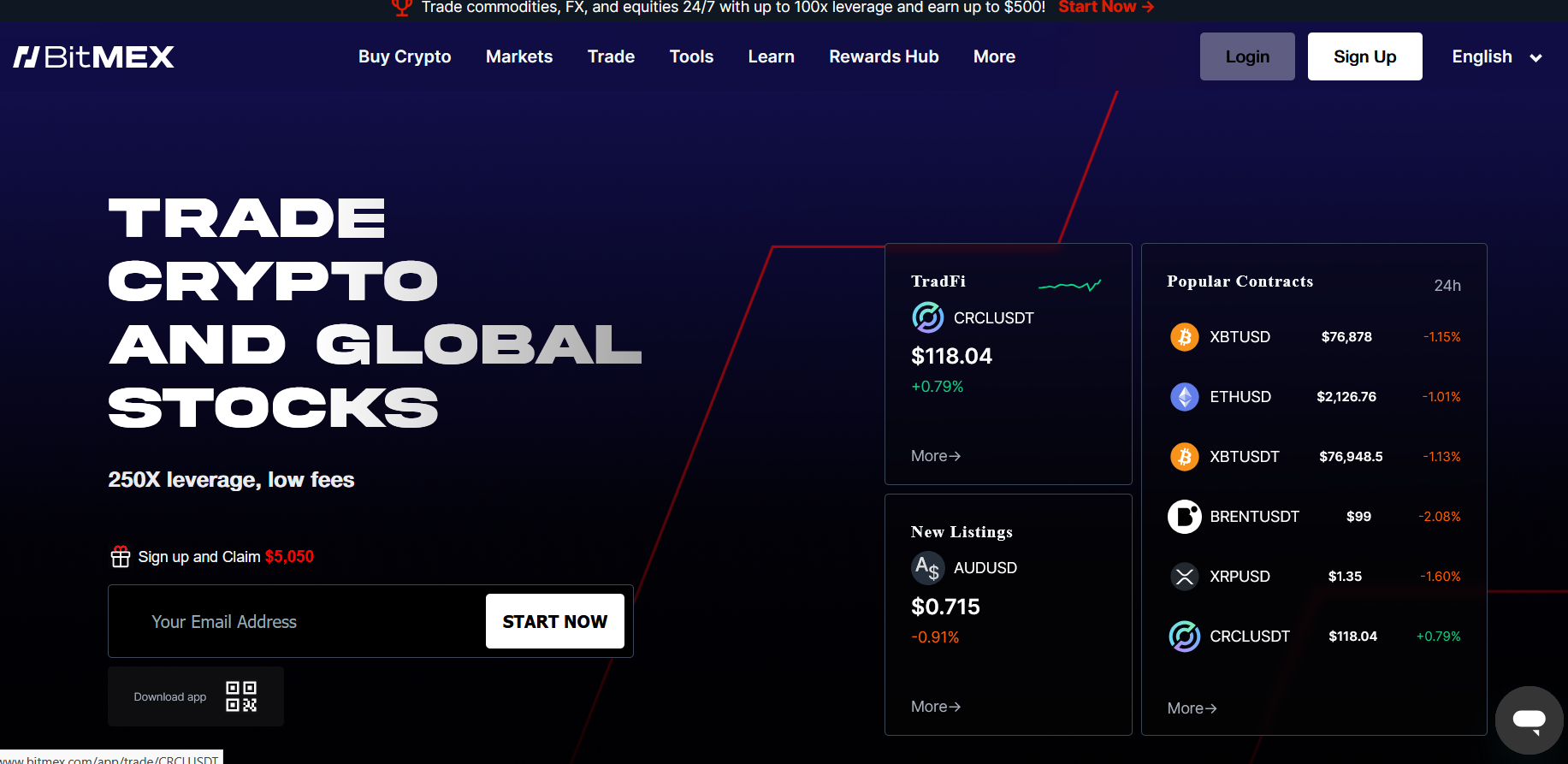The width and height of the screenshot is (1568, 764).
Task: Open the Rewards Hub menu
Action: click(x=884, y=56)
